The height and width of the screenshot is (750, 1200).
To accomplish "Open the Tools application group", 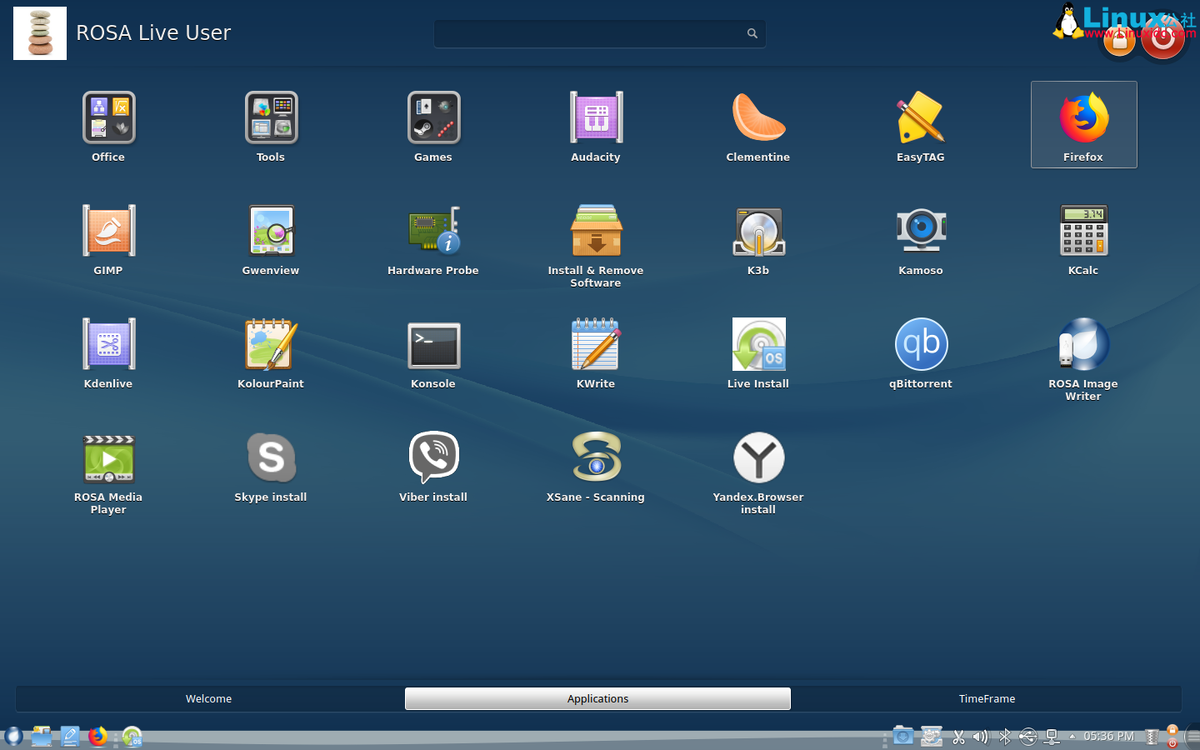I will coord(270,127).
